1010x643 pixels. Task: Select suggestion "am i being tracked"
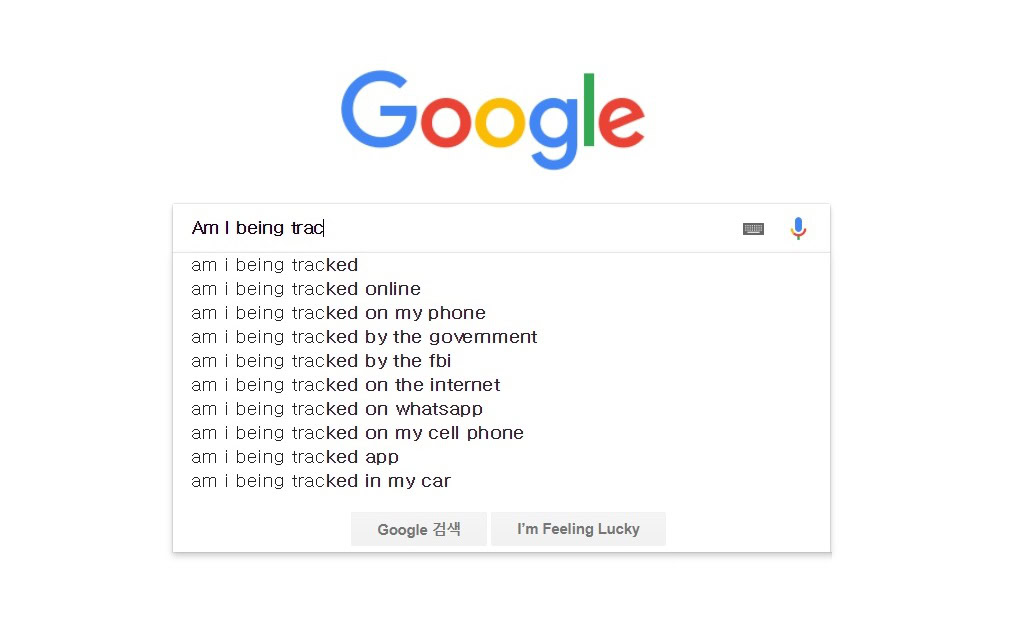(x=275, y=265)
